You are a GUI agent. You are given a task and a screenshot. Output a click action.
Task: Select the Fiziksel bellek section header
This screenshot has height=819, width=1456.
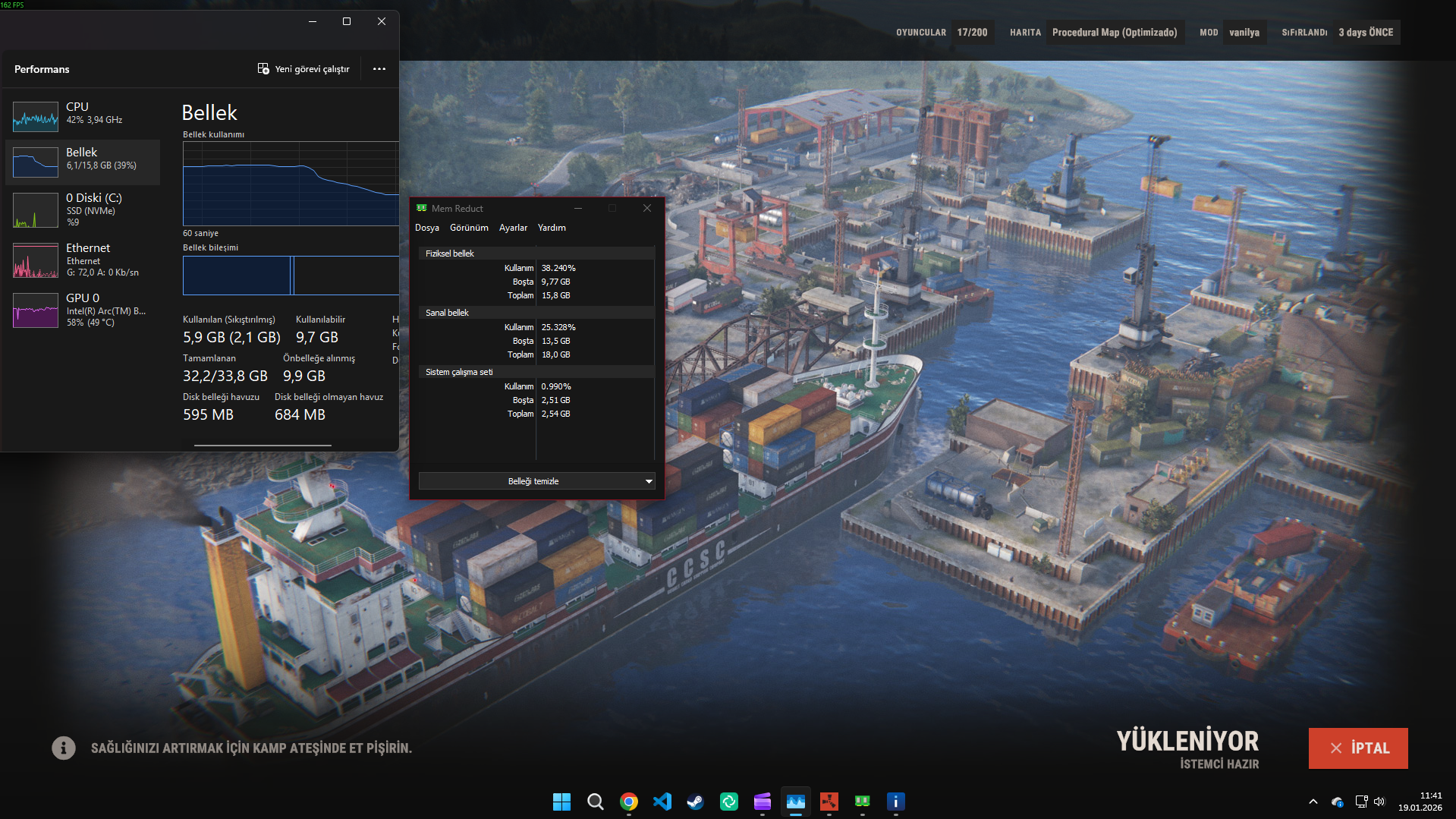click(536, 254)
